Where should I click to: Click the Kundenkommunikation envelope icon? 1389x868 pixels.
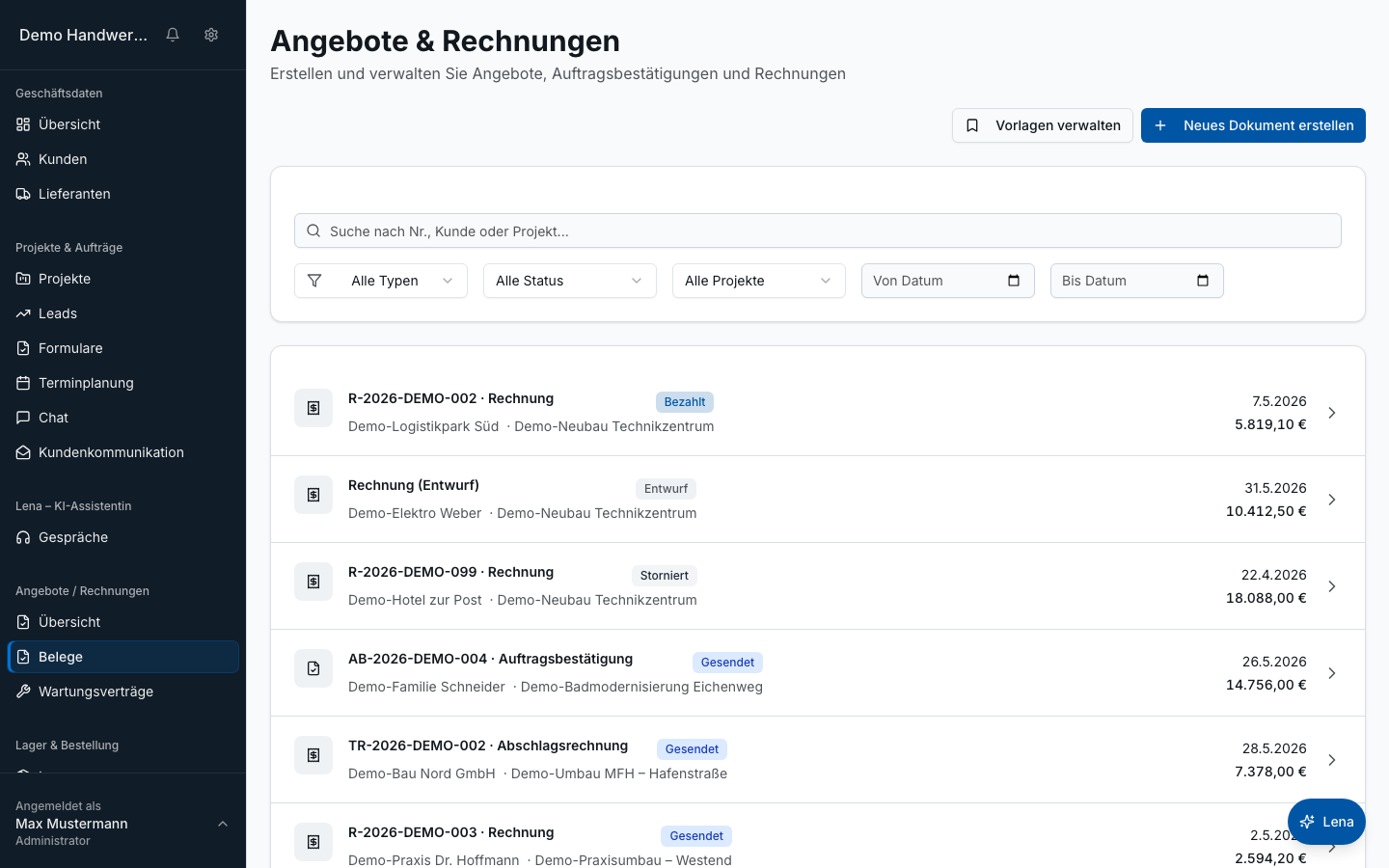(23, 452)
